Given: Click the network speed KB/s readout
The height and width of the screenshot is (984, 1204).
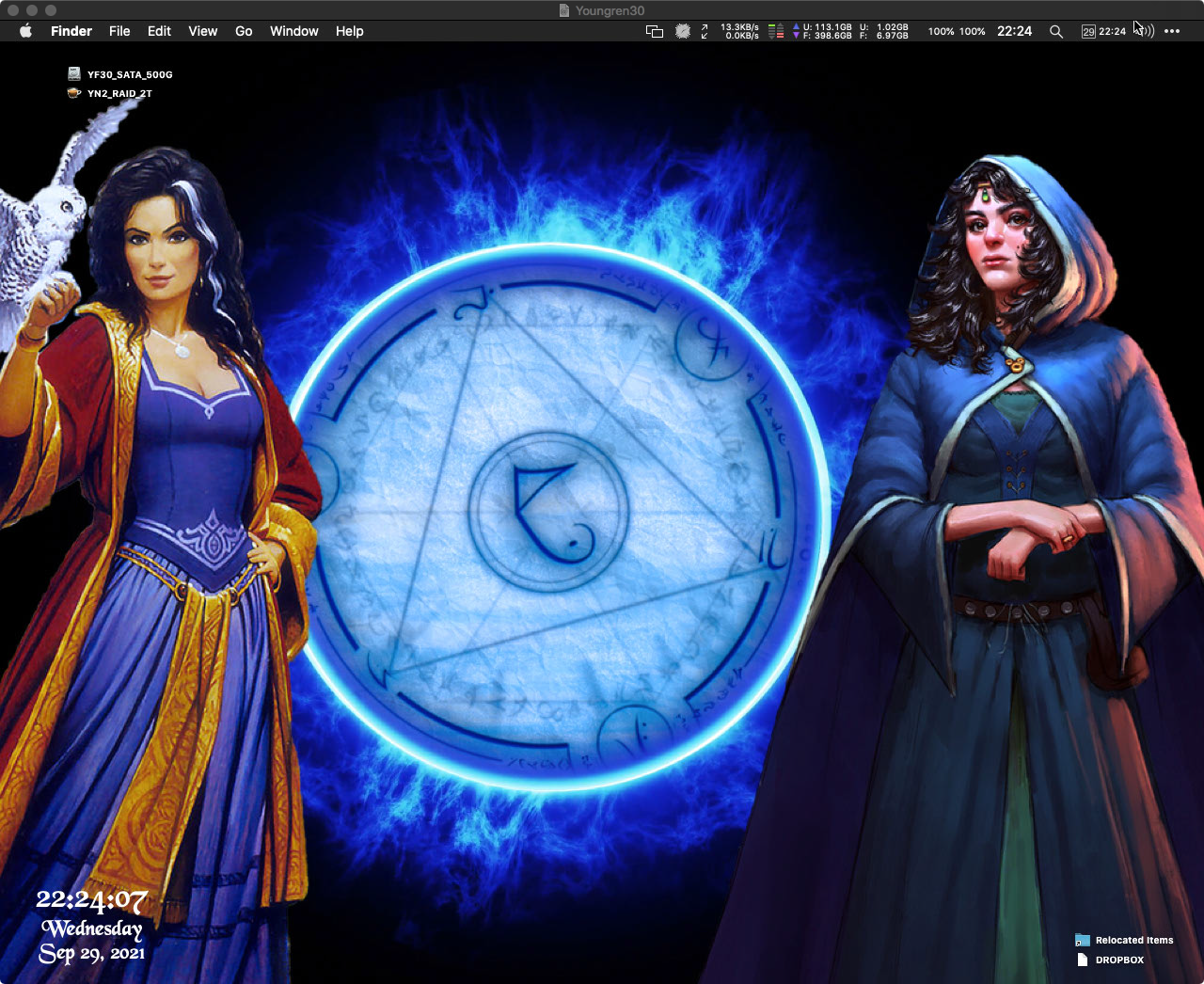Looking at the screenshot, I should click(x=740, y=31).
